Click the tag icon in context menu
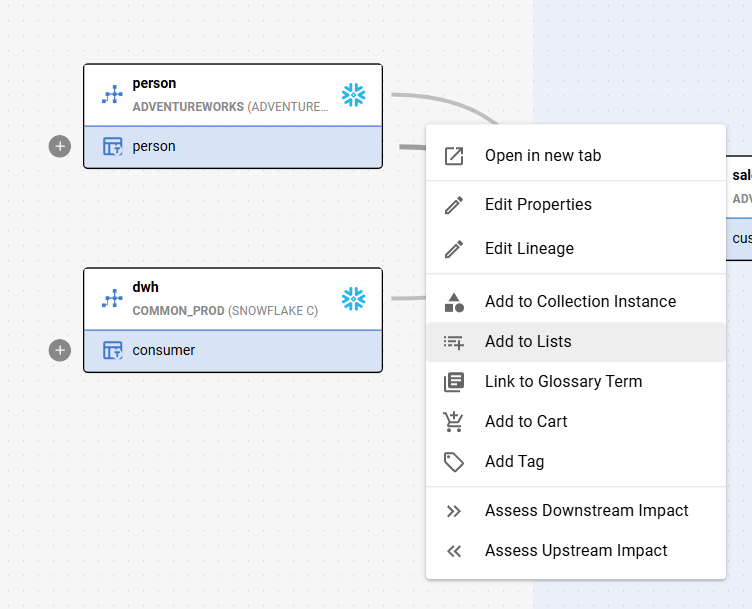The width and height of the screenshot is (752, 609). pos(454,462)
